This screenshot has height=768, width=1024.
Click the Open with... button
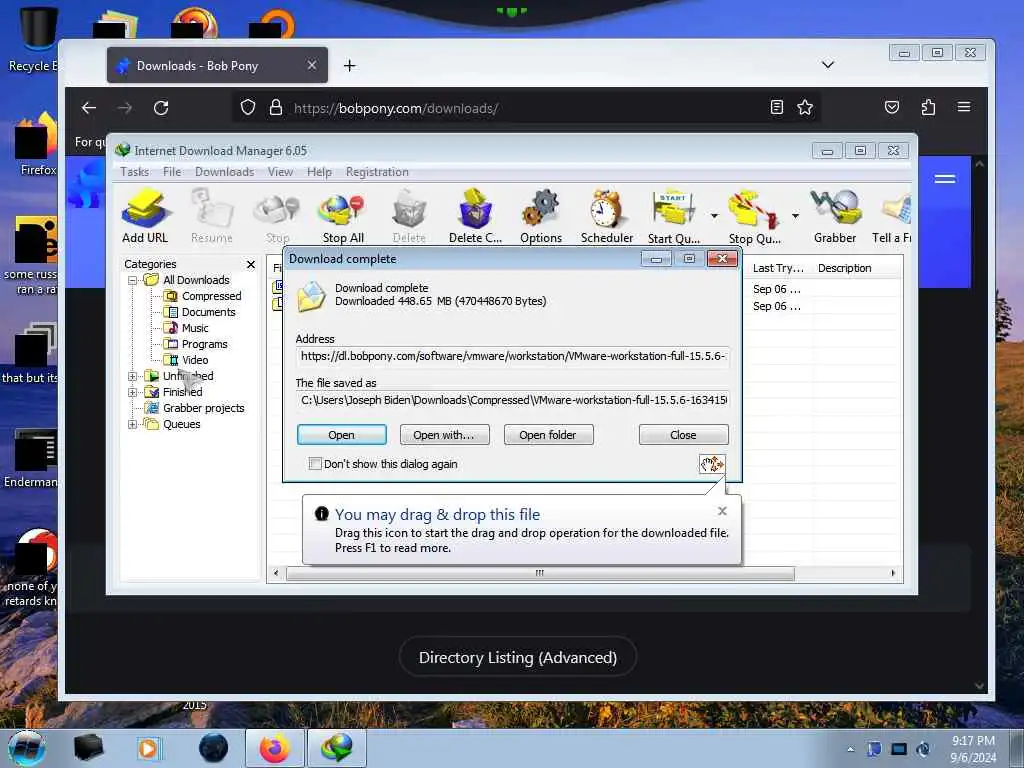click(444, 435)
